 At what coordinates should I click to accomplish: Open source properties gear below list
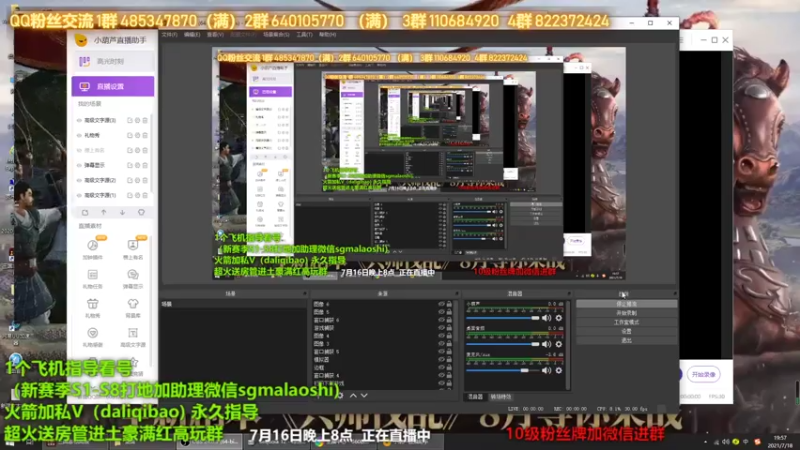click(340, 395)
